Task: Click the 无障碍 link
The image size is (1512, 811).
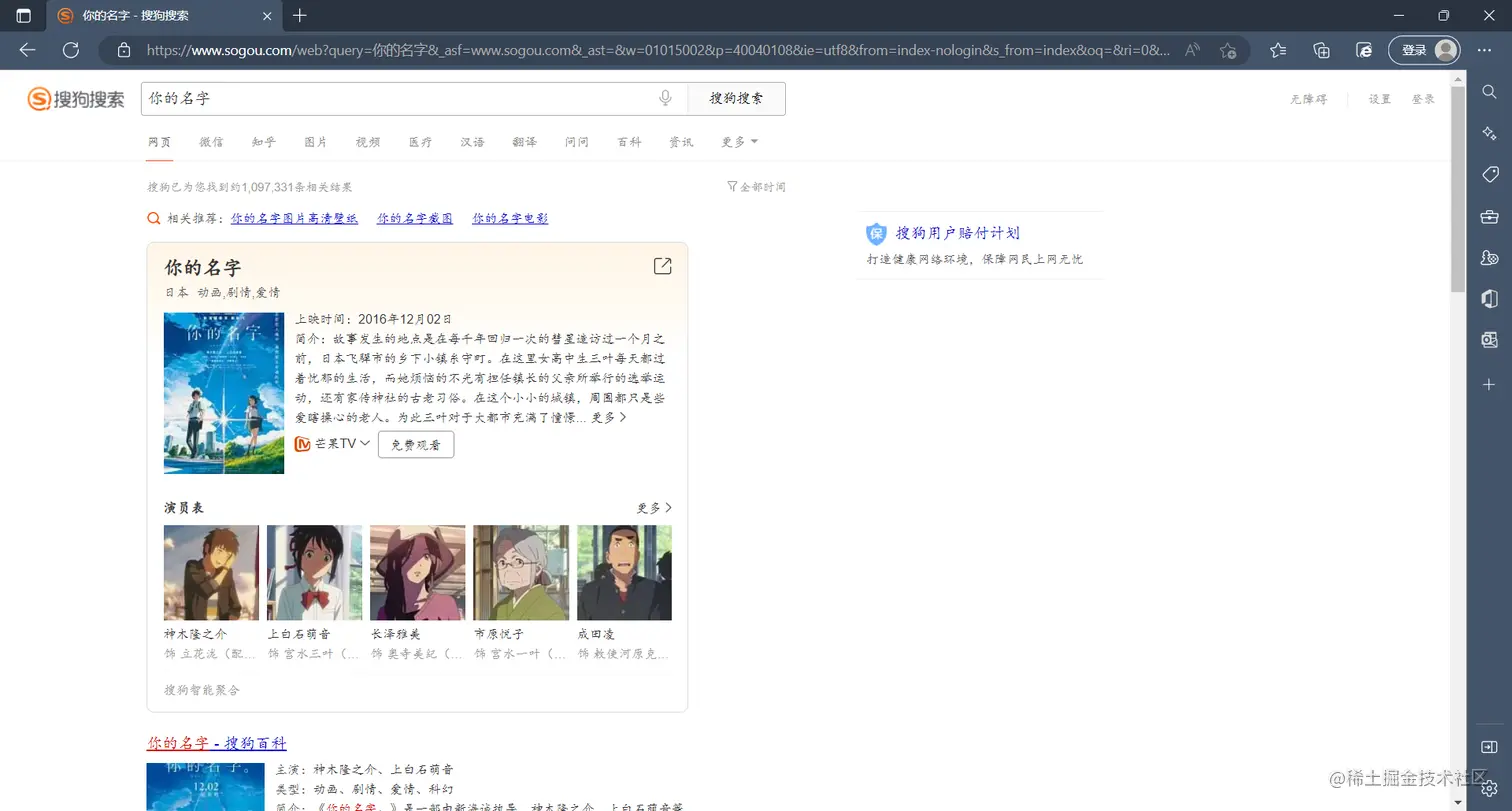Action: pyautogui.click(x=1309, y=99)
